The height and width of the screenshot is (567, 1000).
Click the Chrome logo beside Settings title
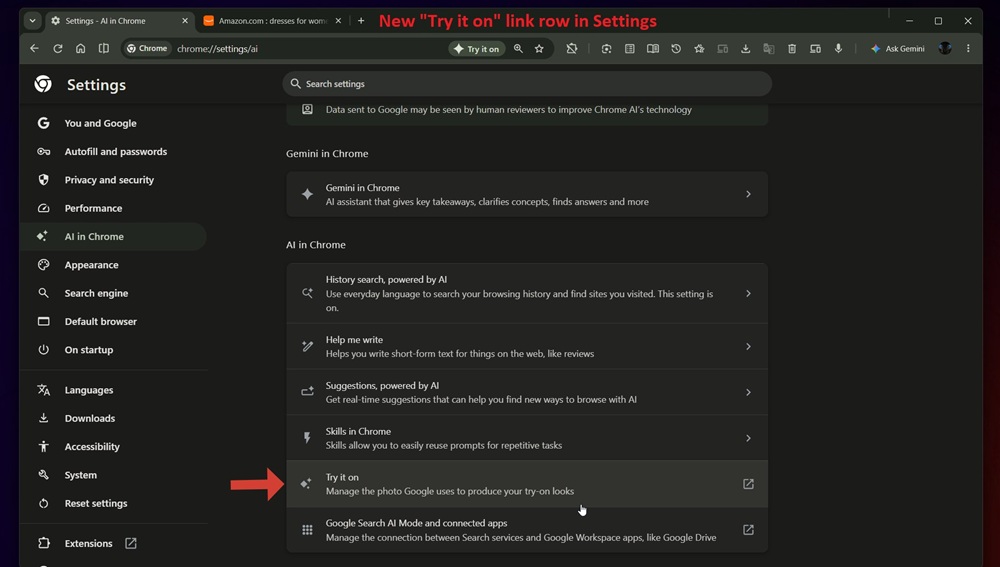(x=43, y=84)
